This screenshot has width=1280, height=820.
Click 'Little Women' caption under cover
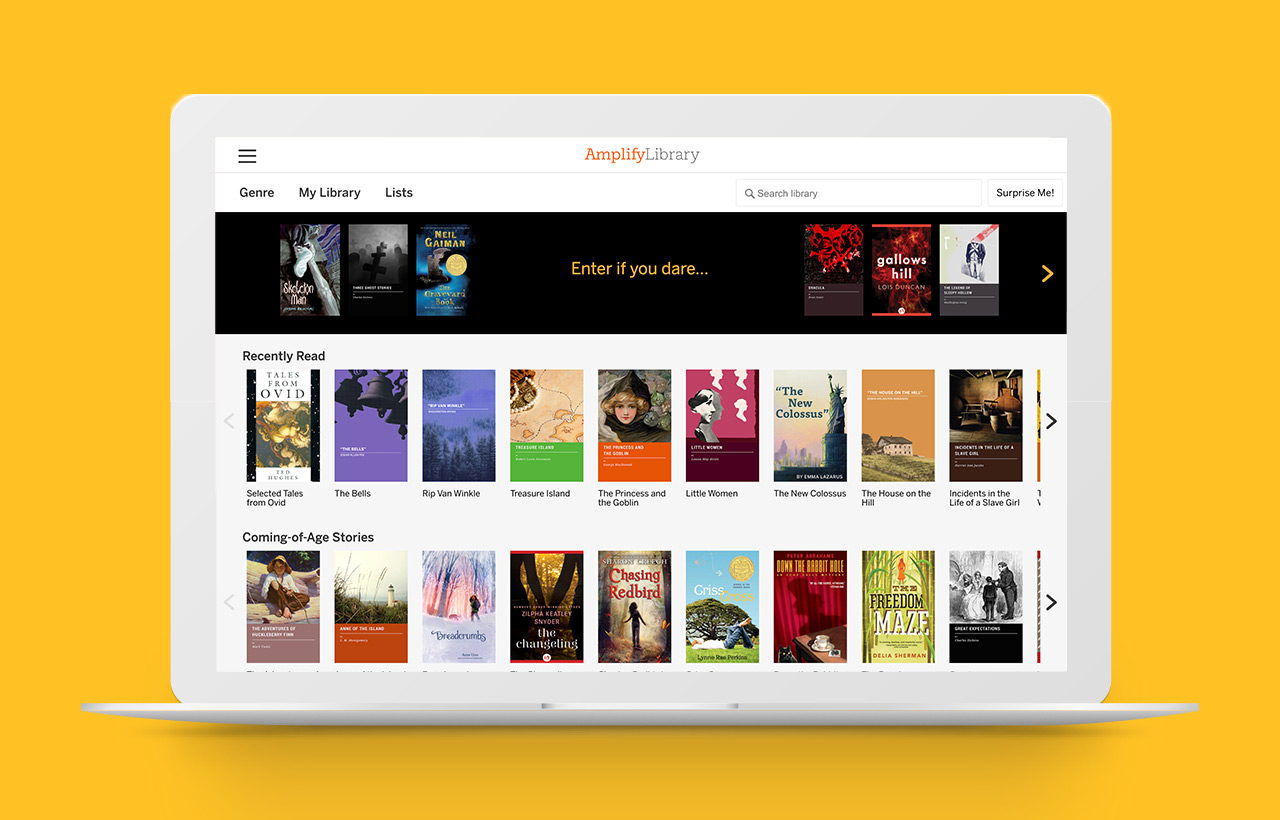click(x=712, y=494)
